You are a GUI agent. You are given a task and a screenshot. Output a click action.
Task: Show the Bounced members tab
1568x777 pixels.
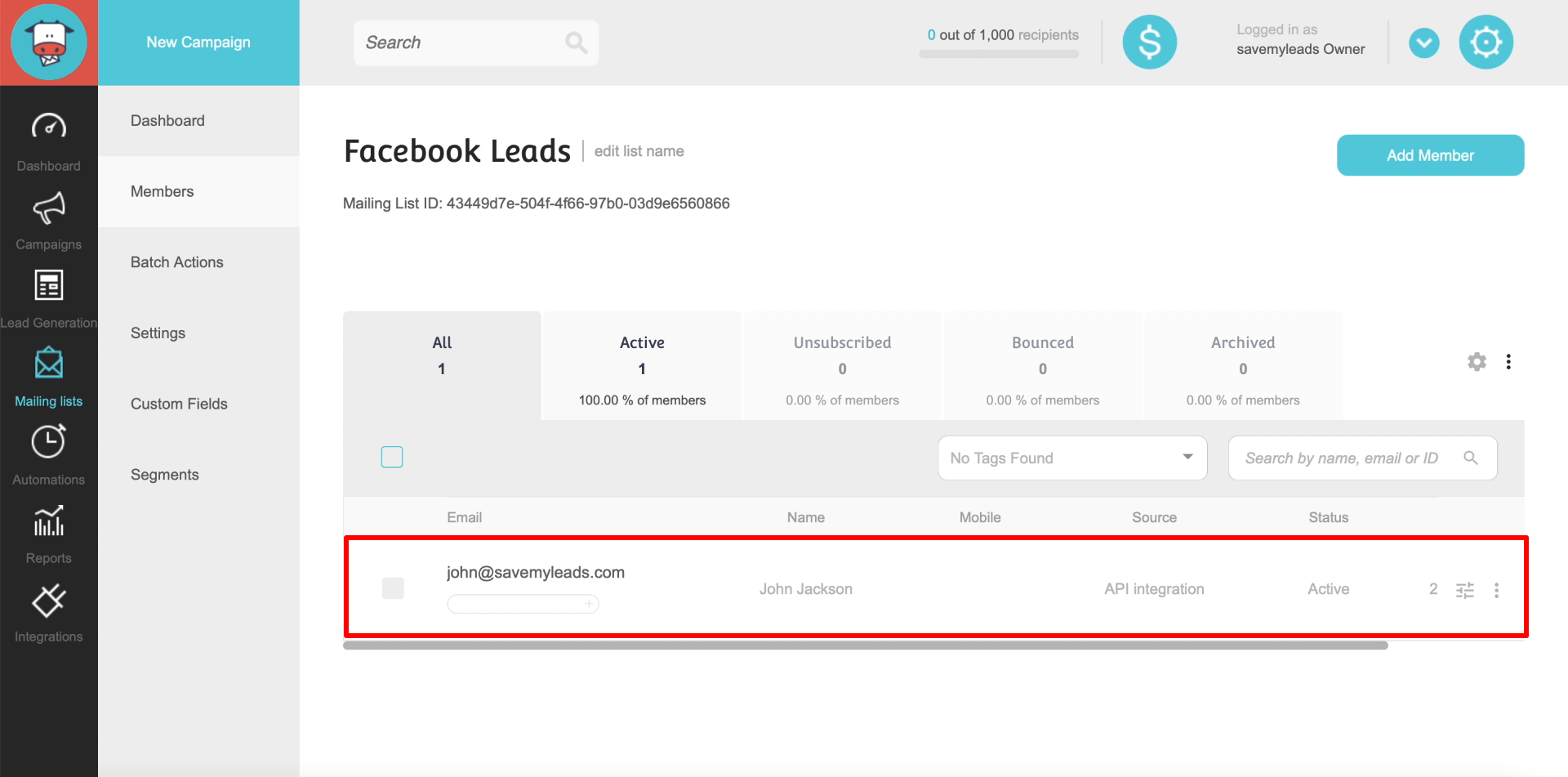point(1043,365)
